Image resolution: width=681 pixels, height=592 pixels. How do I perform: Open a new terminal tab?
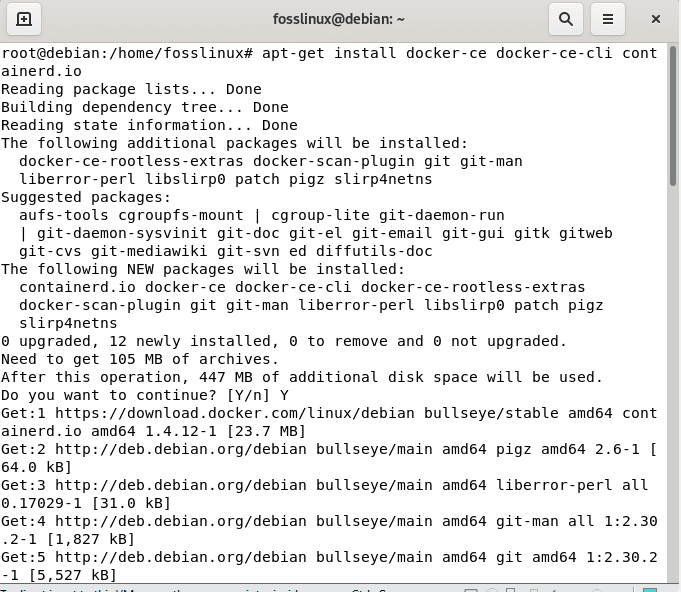[x=24, y=19]
